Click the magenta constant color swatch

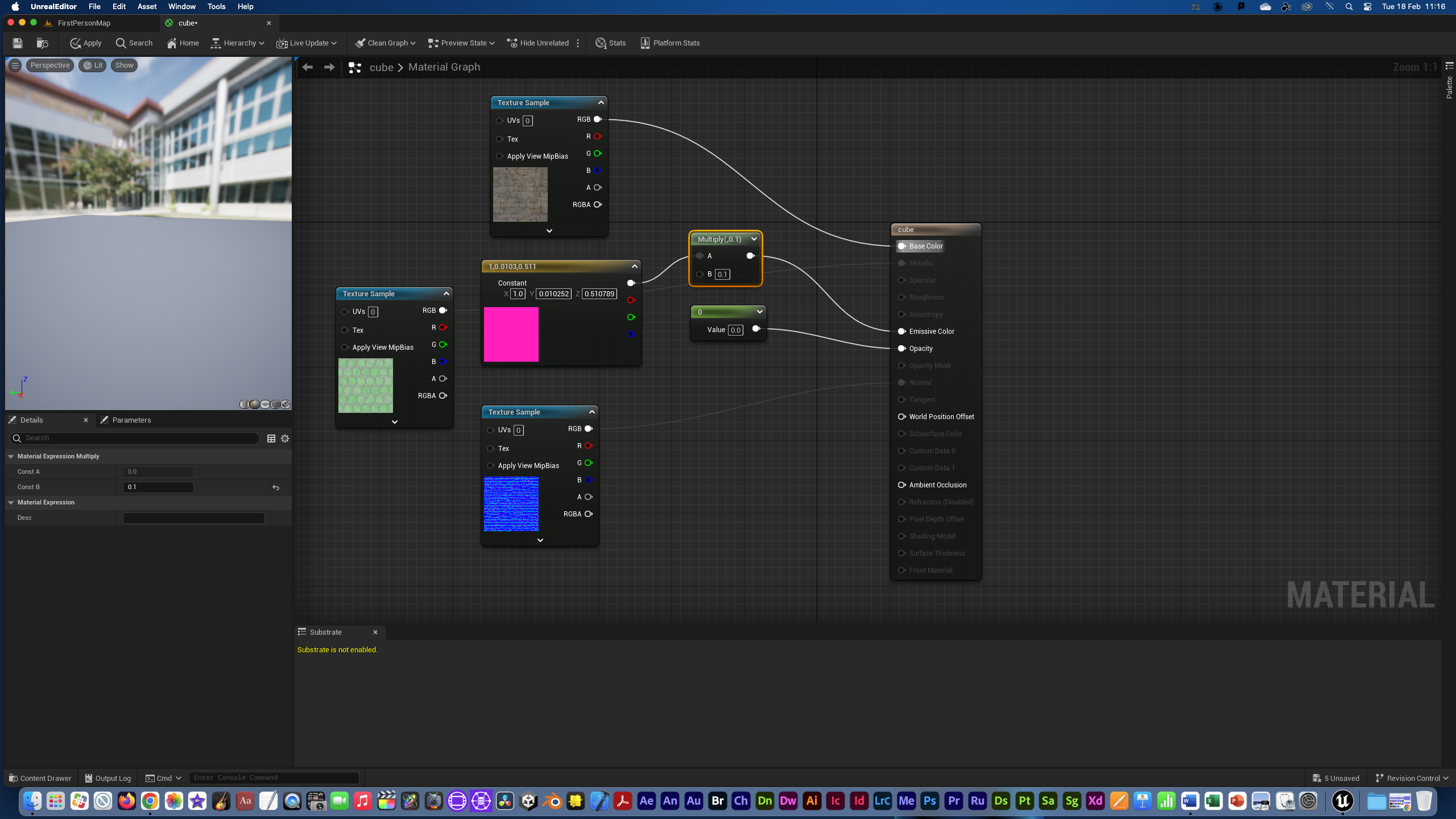[x=511, y=334]
